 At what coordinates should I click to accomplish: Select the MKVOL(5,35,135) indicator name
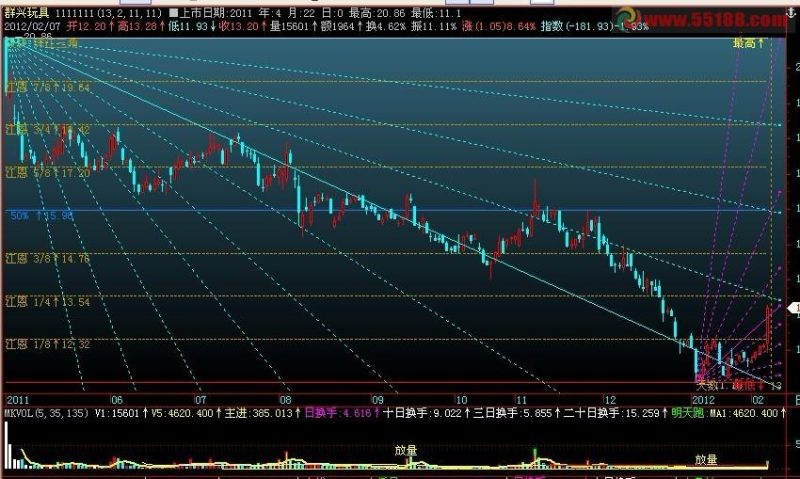point(46,413)
